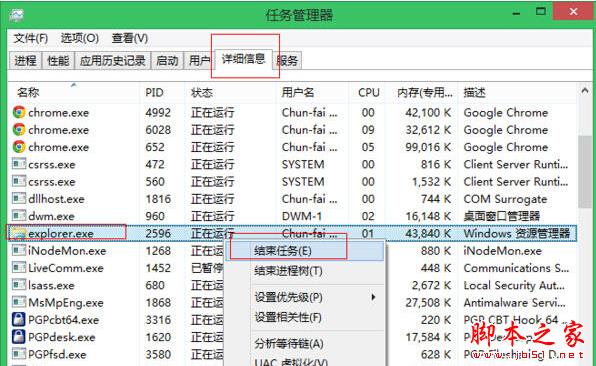Switch to the 启动 tab

coord(167,60)
